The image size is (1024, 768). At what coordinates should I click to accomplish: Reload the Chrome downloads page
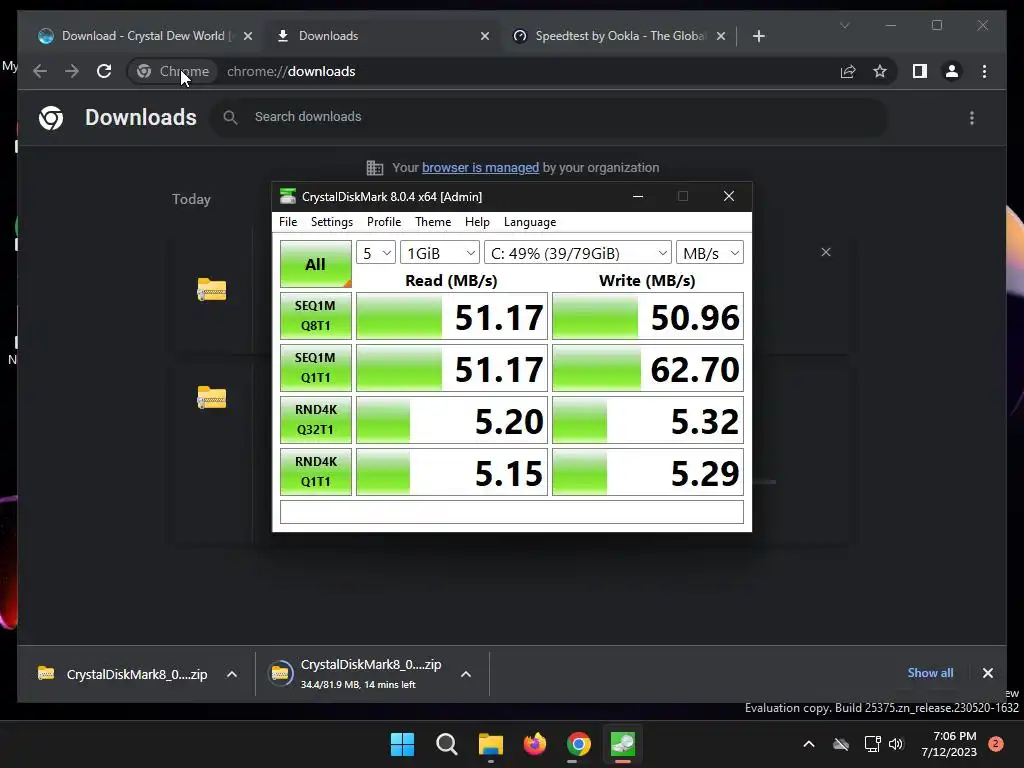point(104,71)
